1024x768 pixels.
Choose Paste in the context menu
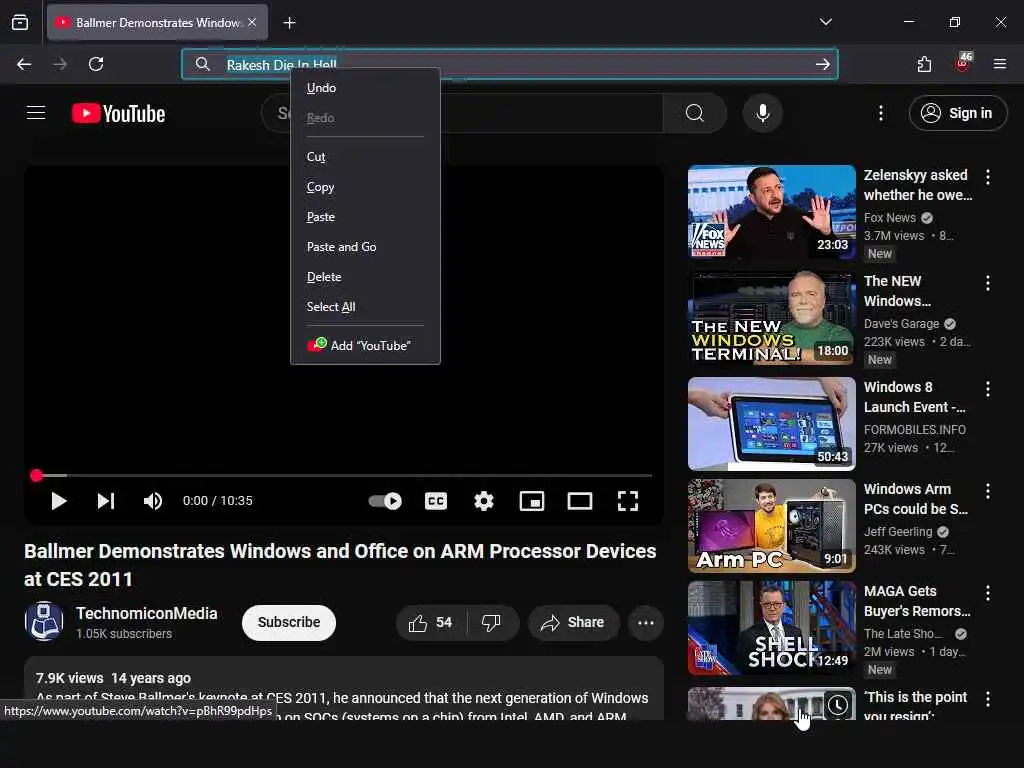365,217
